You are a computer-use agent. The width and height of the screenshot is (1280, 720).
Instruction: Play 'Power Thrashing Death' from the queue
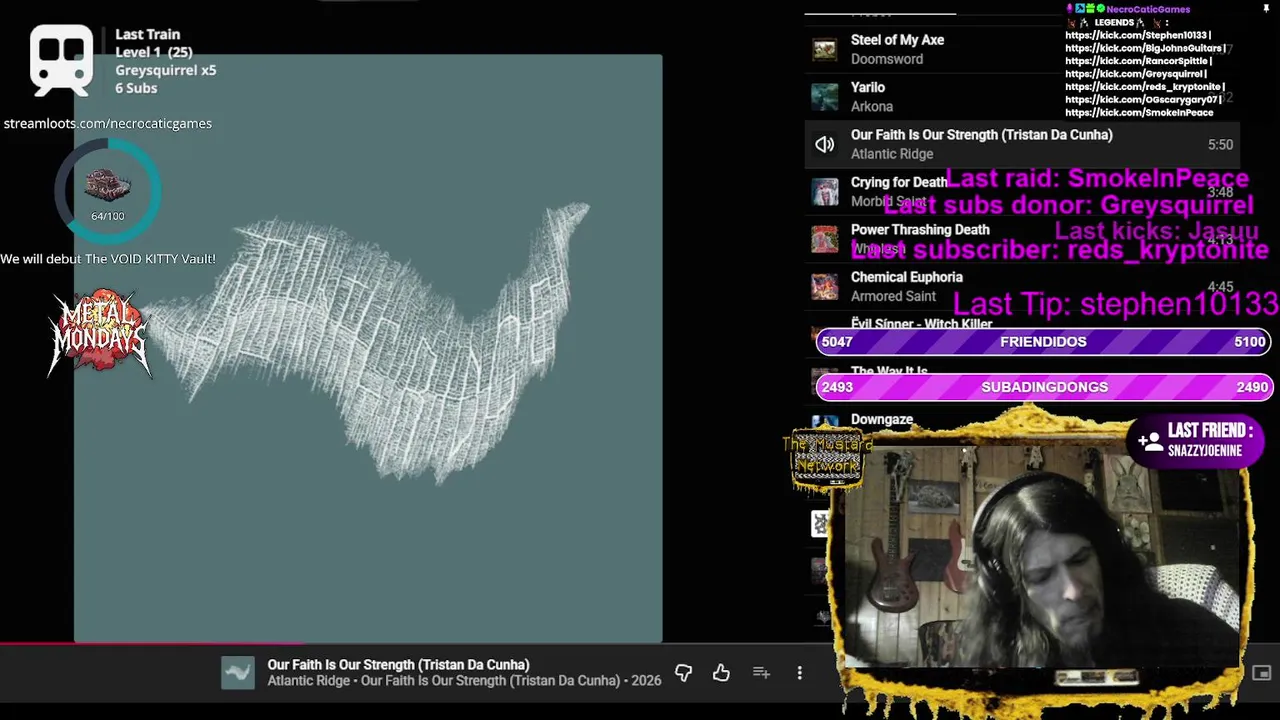pos(920,230)
